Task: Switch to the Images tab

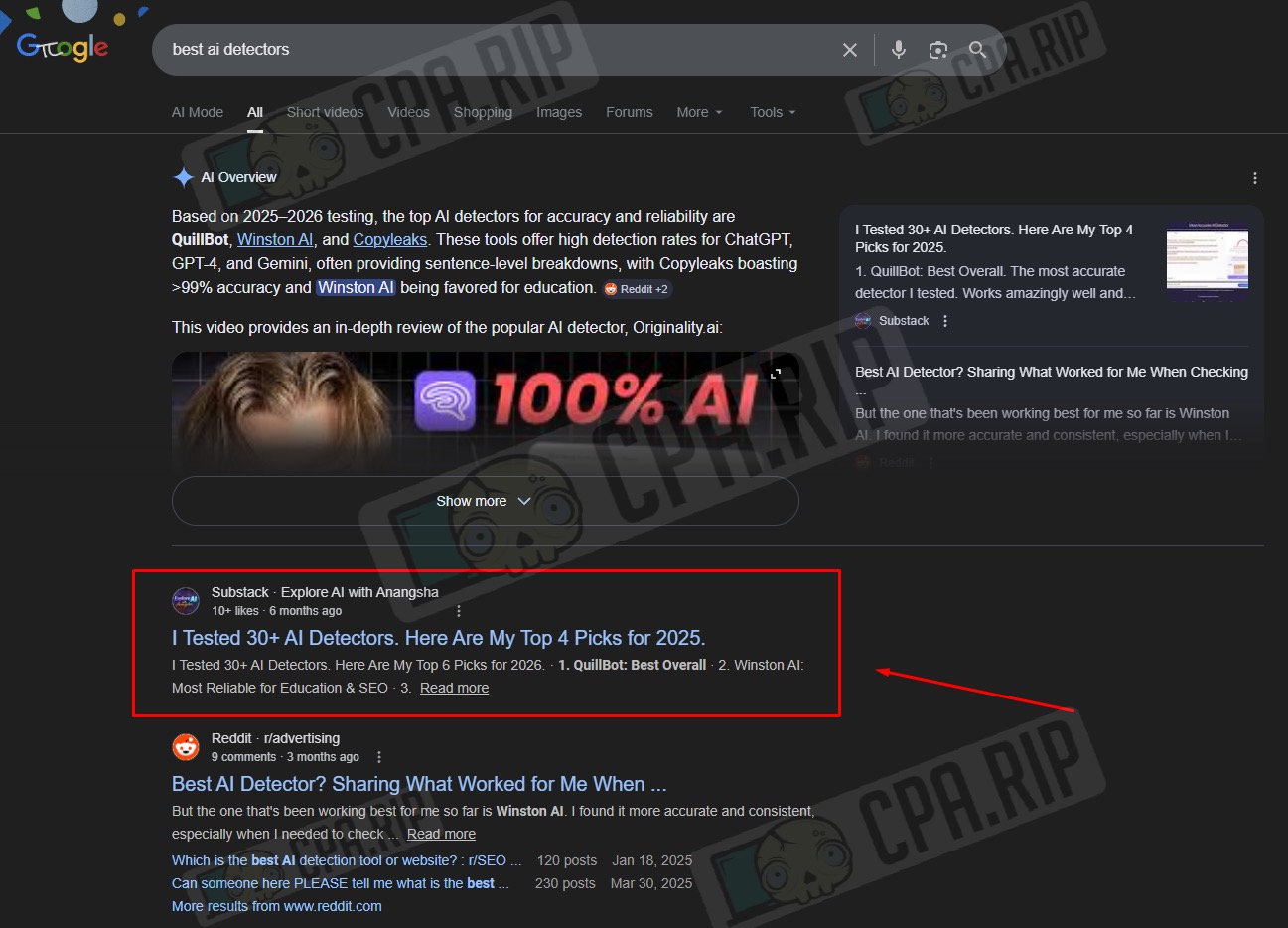Action: pyautogui.click(x=558, y=112)
